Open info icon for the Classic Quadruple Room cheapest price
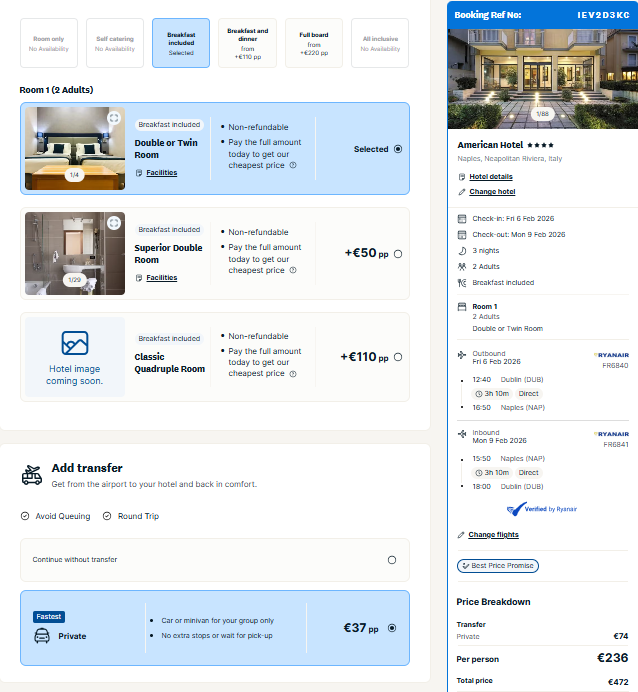 [293, 374]
